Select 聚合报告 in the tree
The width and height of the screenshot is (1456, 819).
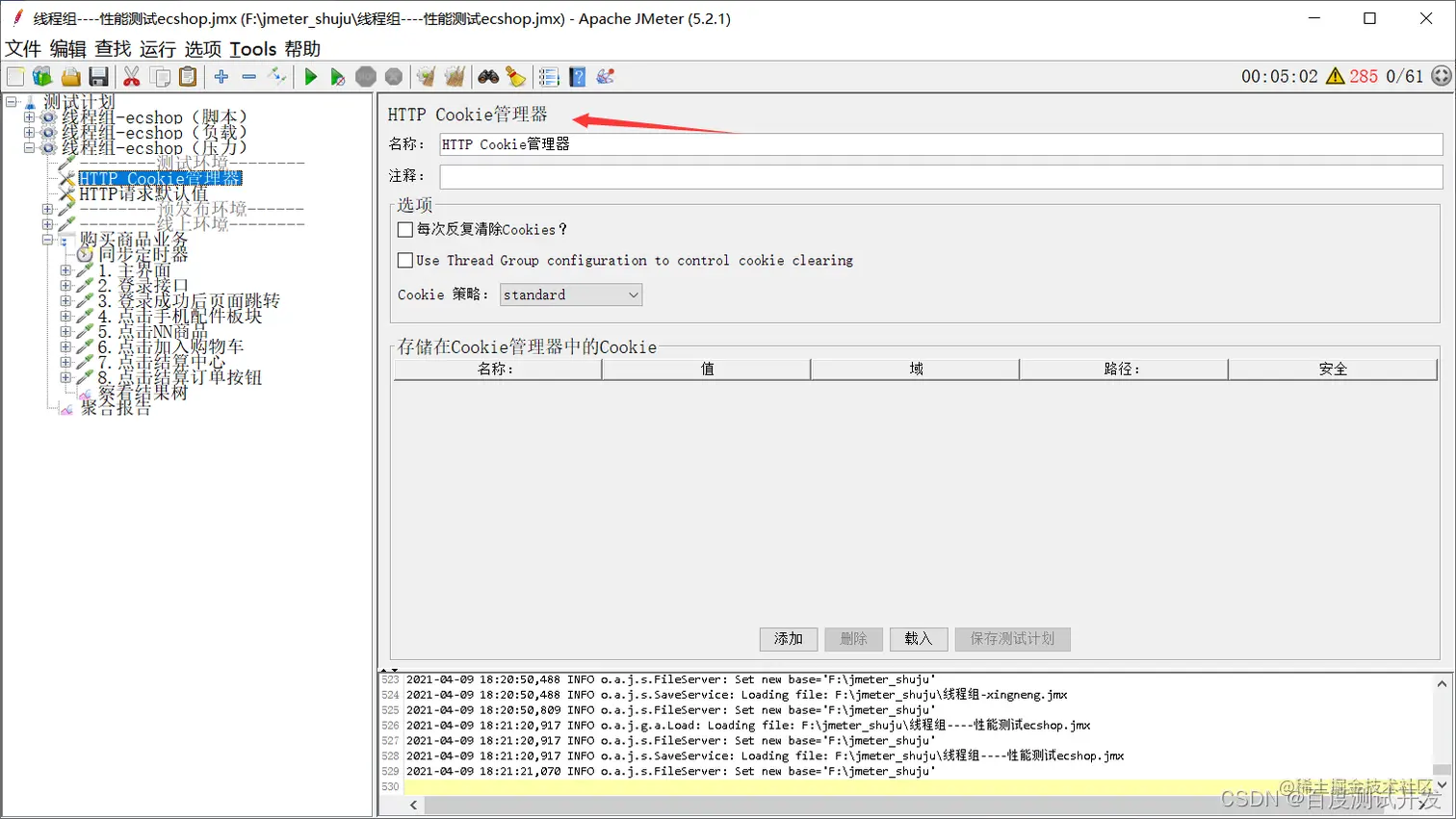pyautogui.click(x=116, y=408)
